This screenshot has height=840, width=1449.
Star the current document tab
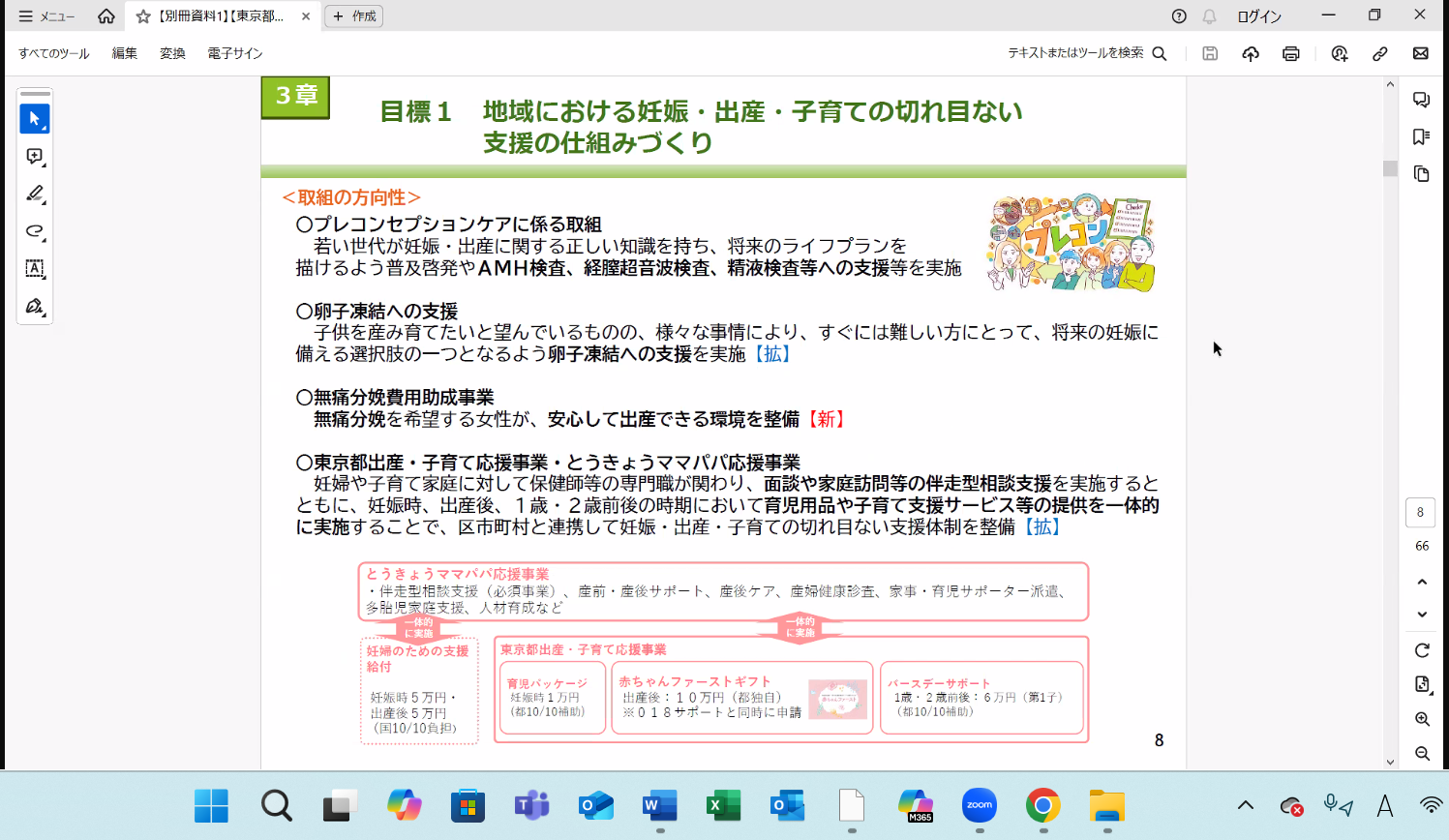143,16
